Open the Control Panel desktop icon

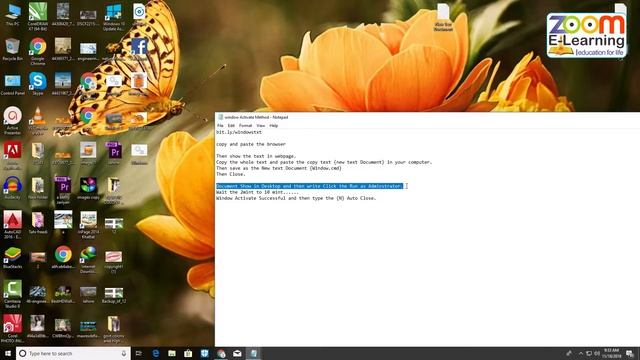13,84
